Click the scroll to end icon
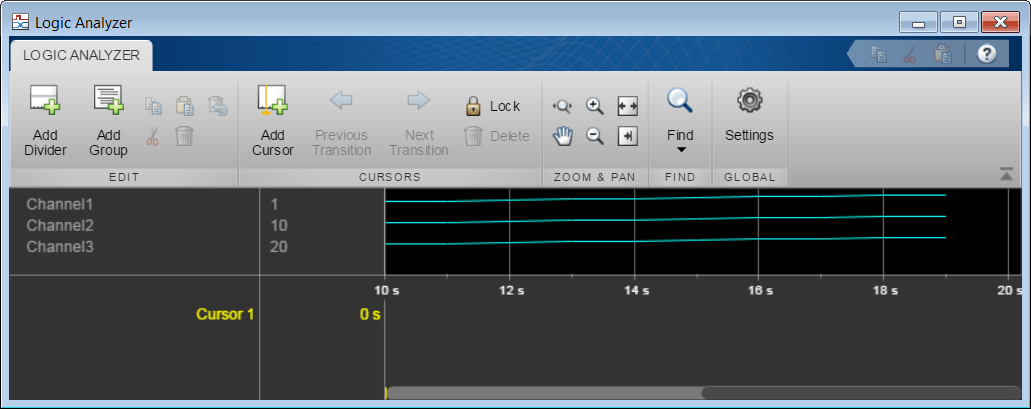 627,136
